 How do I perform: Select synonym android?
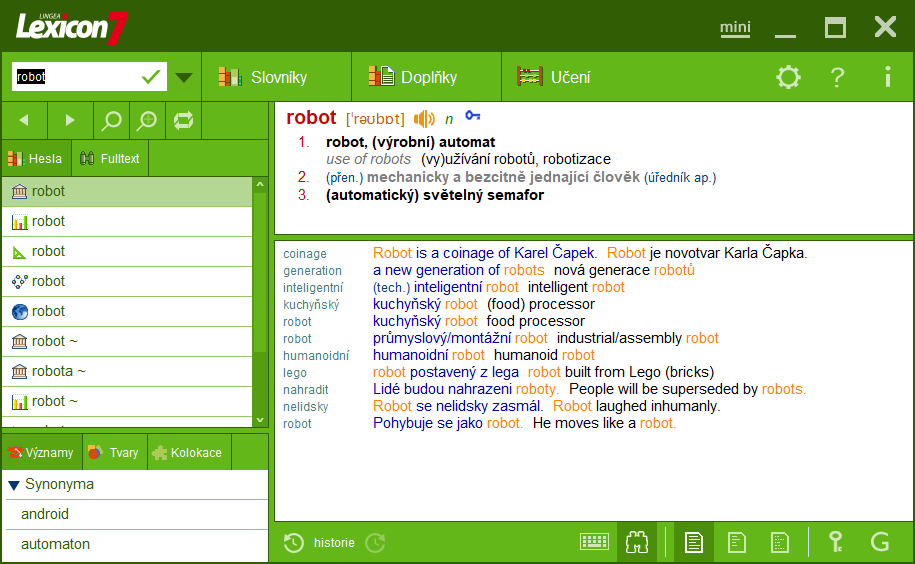coord(45,514)
